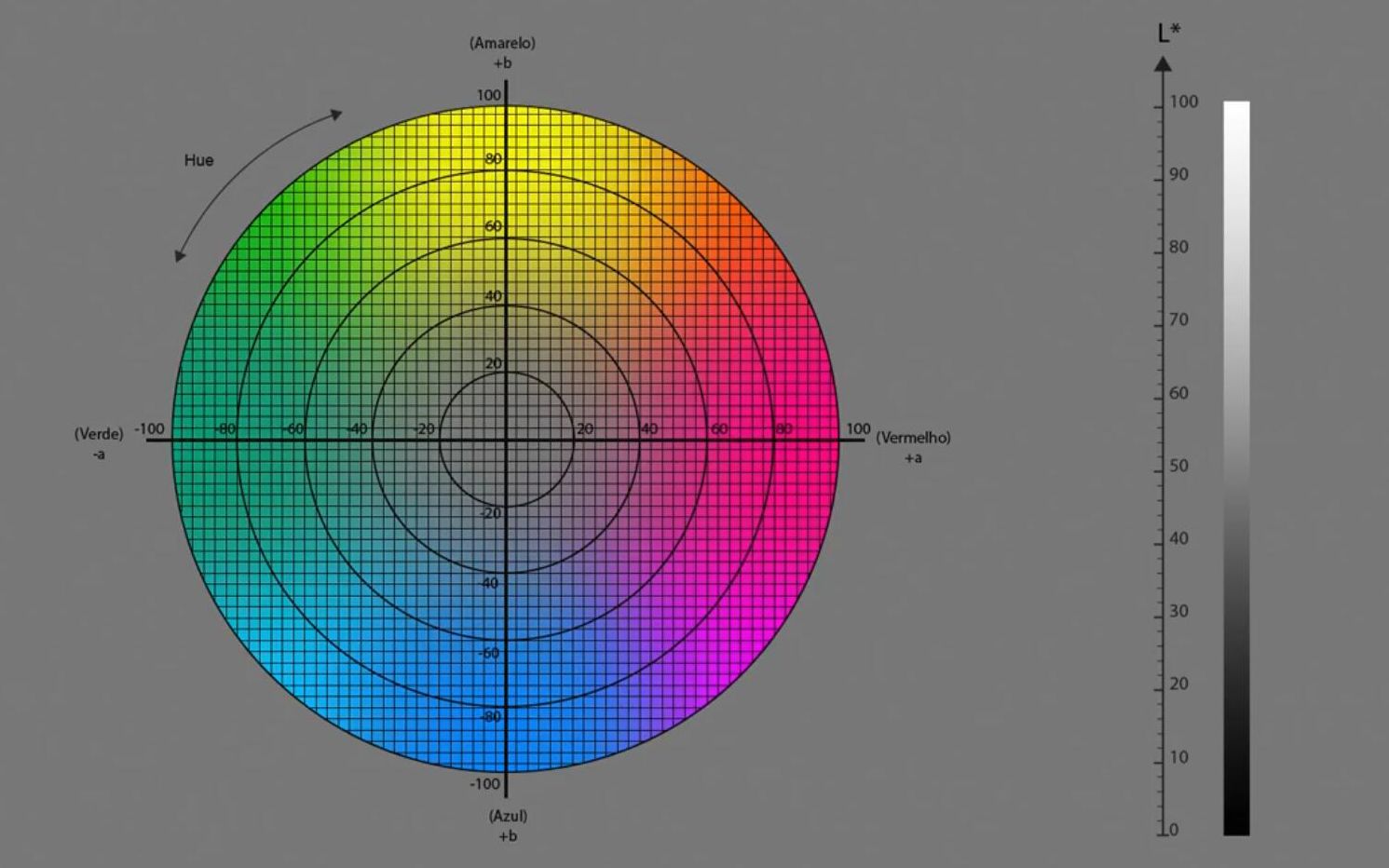
Task: Click the "60" value on the yellow axis
Action: [493, 226]
